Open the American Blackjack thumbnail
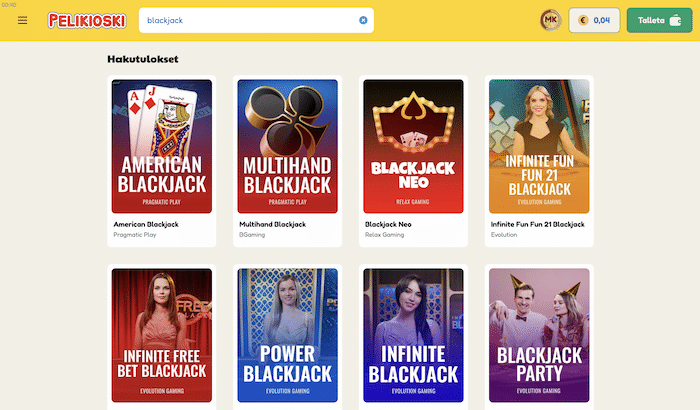Viewport: 700px width, 410px height. click(162, 146)
